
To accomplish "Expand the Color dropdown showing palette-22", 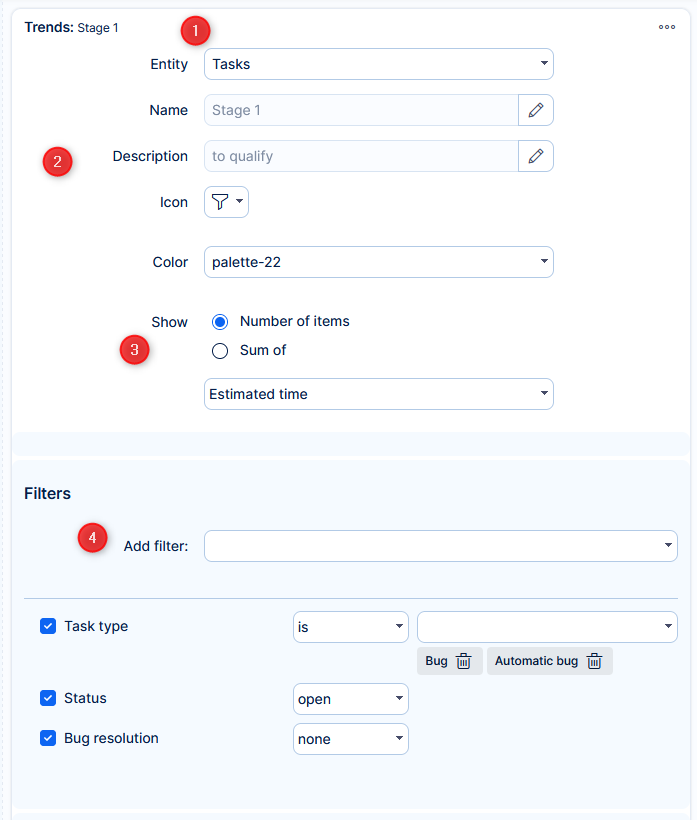I will coord(378,262).
